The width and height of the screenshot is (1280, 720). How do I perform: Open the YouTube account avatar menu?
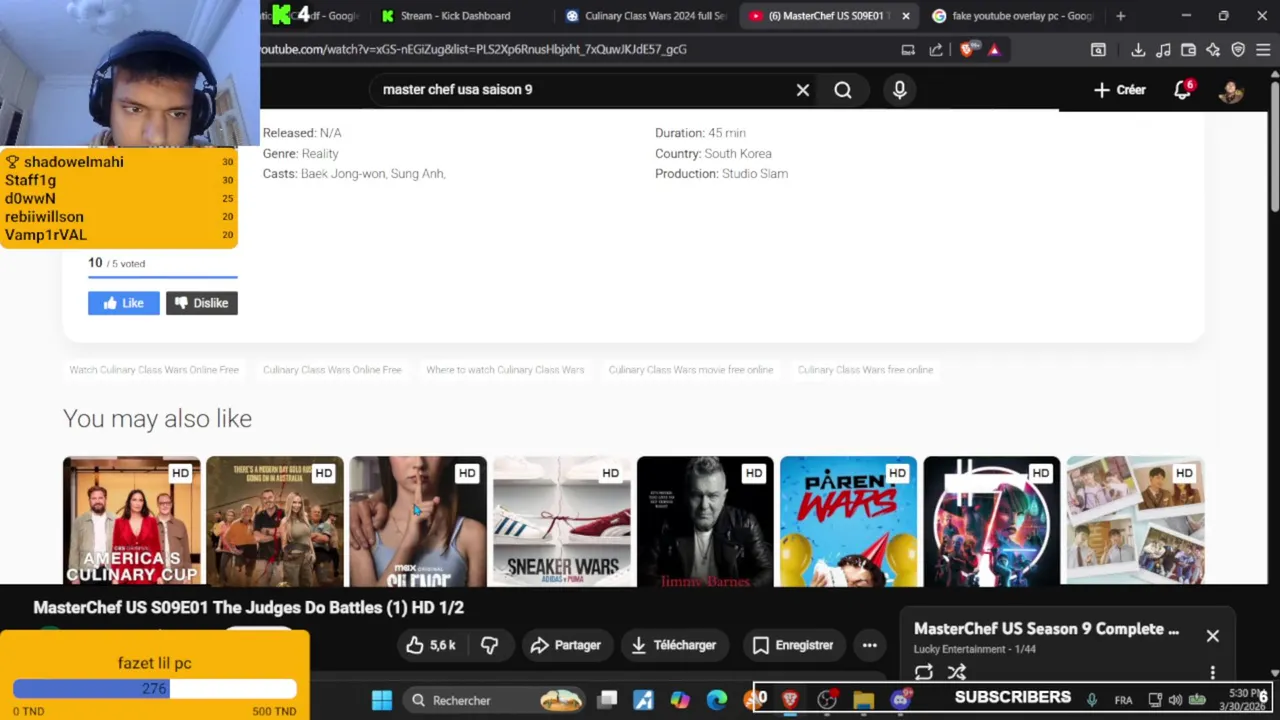[1230, 90]
